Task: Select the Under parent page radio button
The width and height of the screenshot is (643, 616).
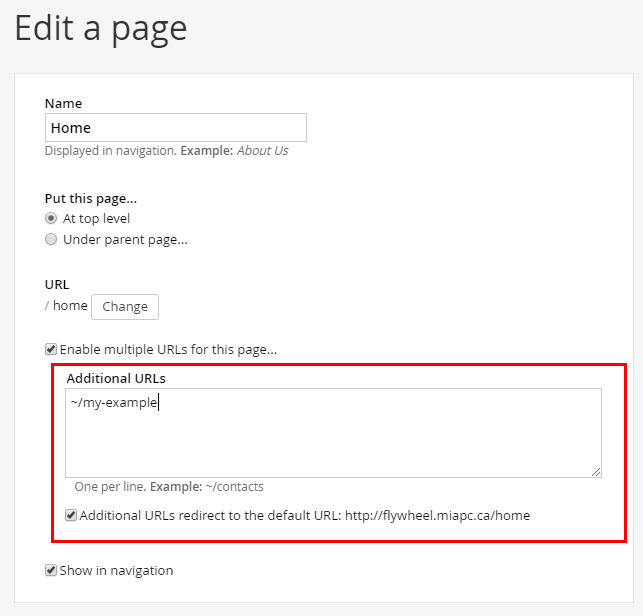Action: click(51, 239)
